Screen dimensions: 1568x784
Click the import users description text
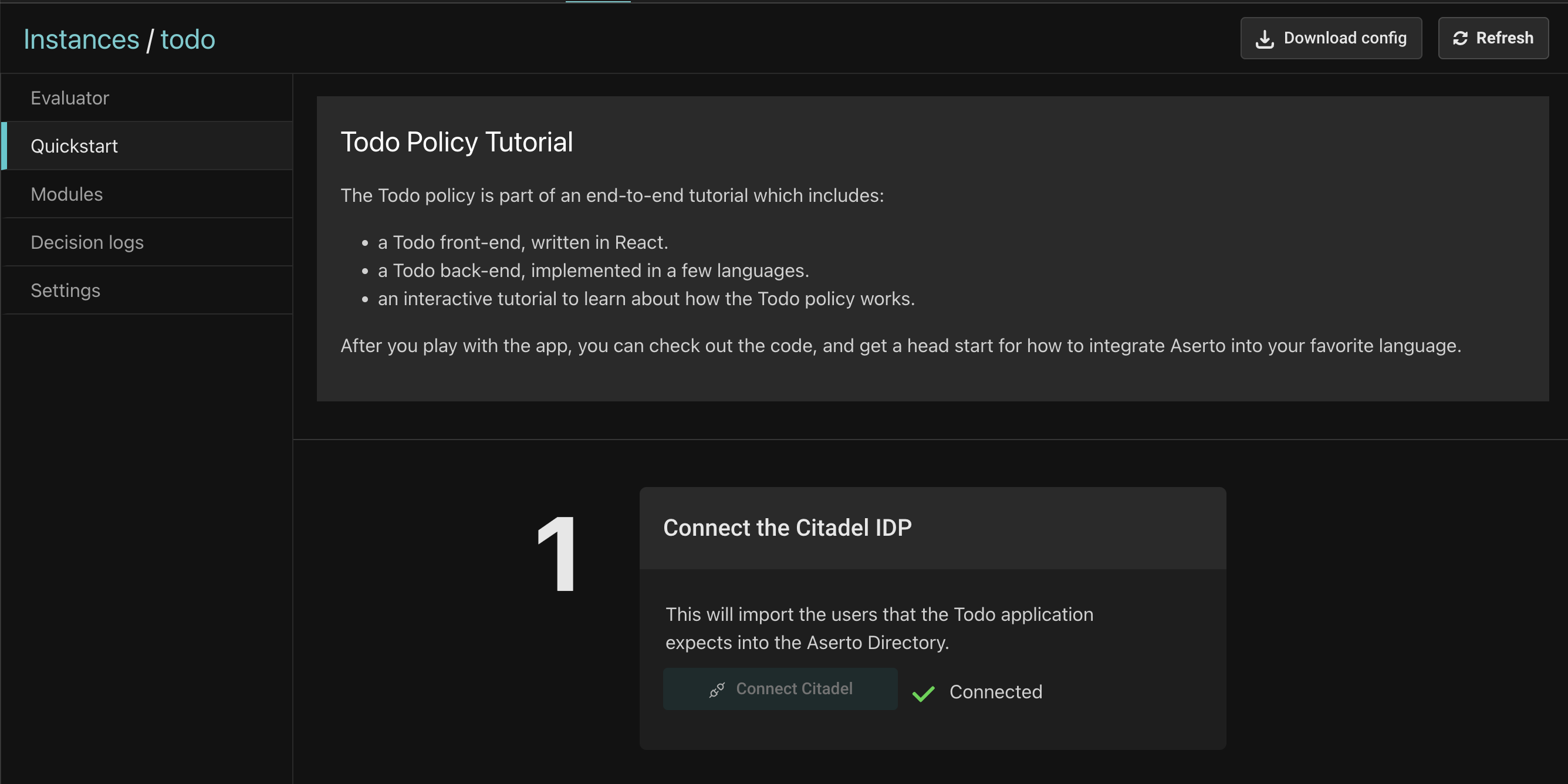pos(879,628)
